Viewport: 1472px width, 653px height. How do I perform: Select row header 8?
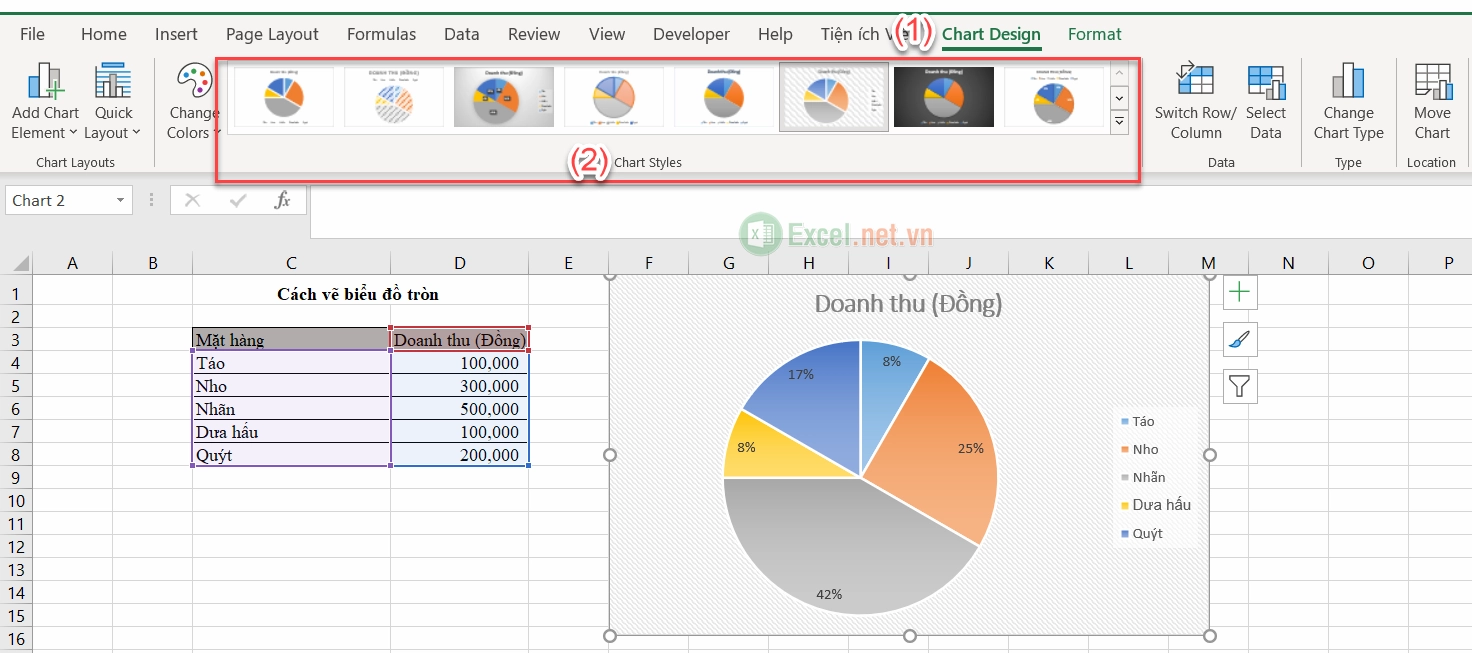click(16, 455)
